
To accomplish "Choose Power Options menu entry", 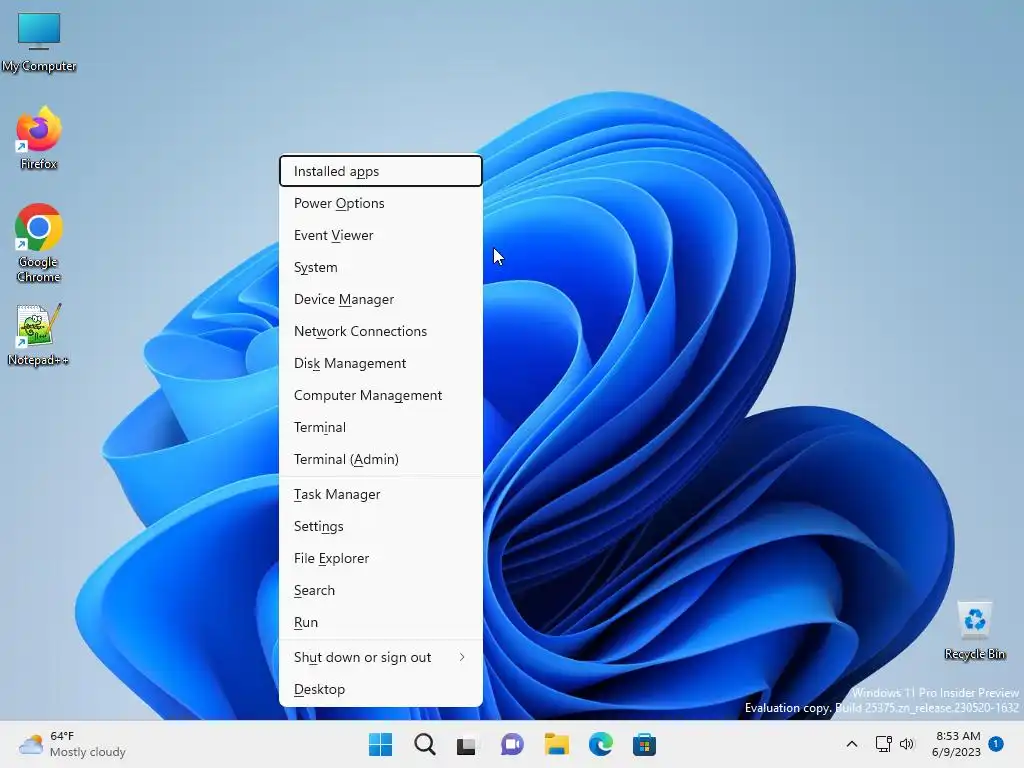I will pyautogui.click(x=381, y=203).
